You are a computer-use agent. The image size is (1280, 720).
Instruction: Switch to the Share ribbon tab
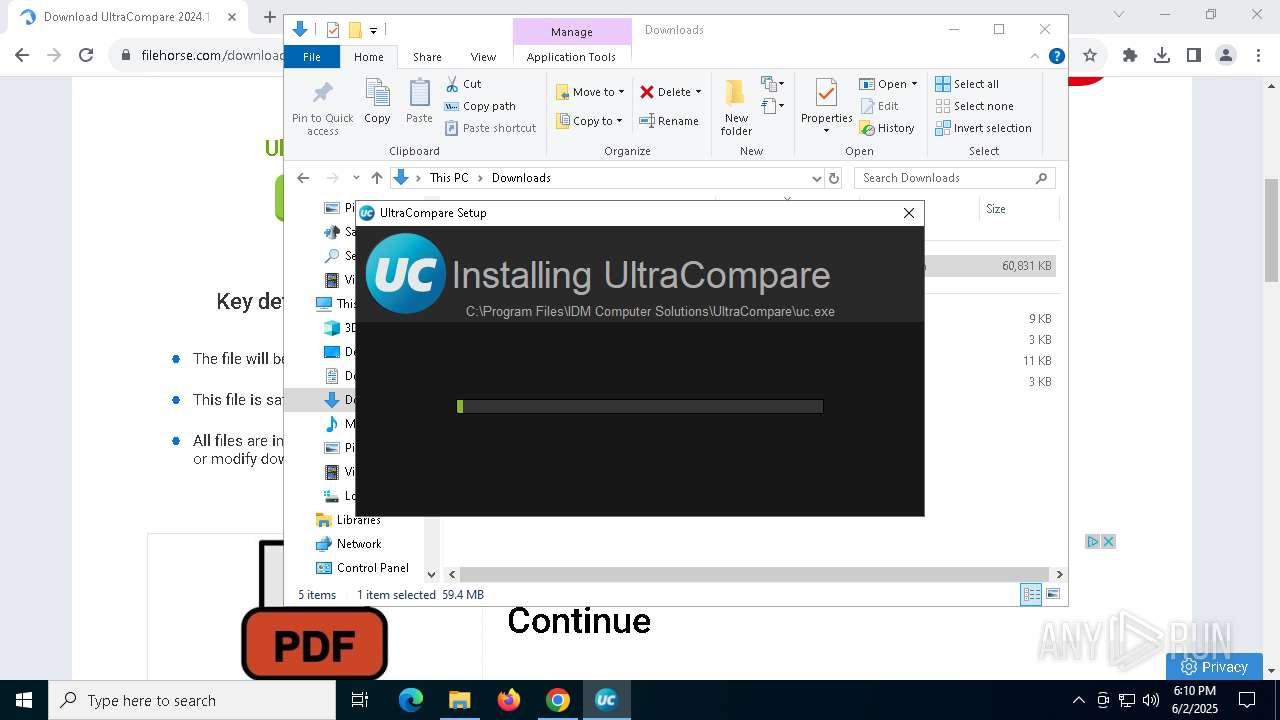[427, 57]
